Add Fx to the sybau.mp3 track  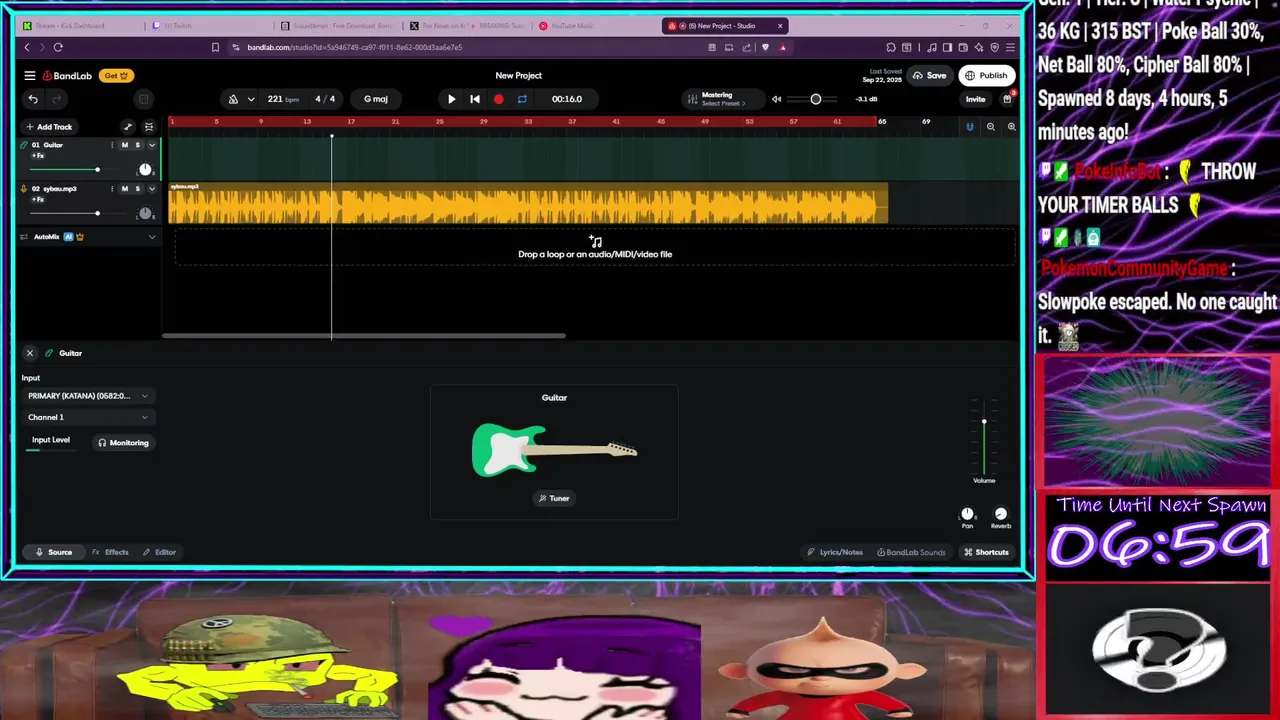click(x=38, y=199)
